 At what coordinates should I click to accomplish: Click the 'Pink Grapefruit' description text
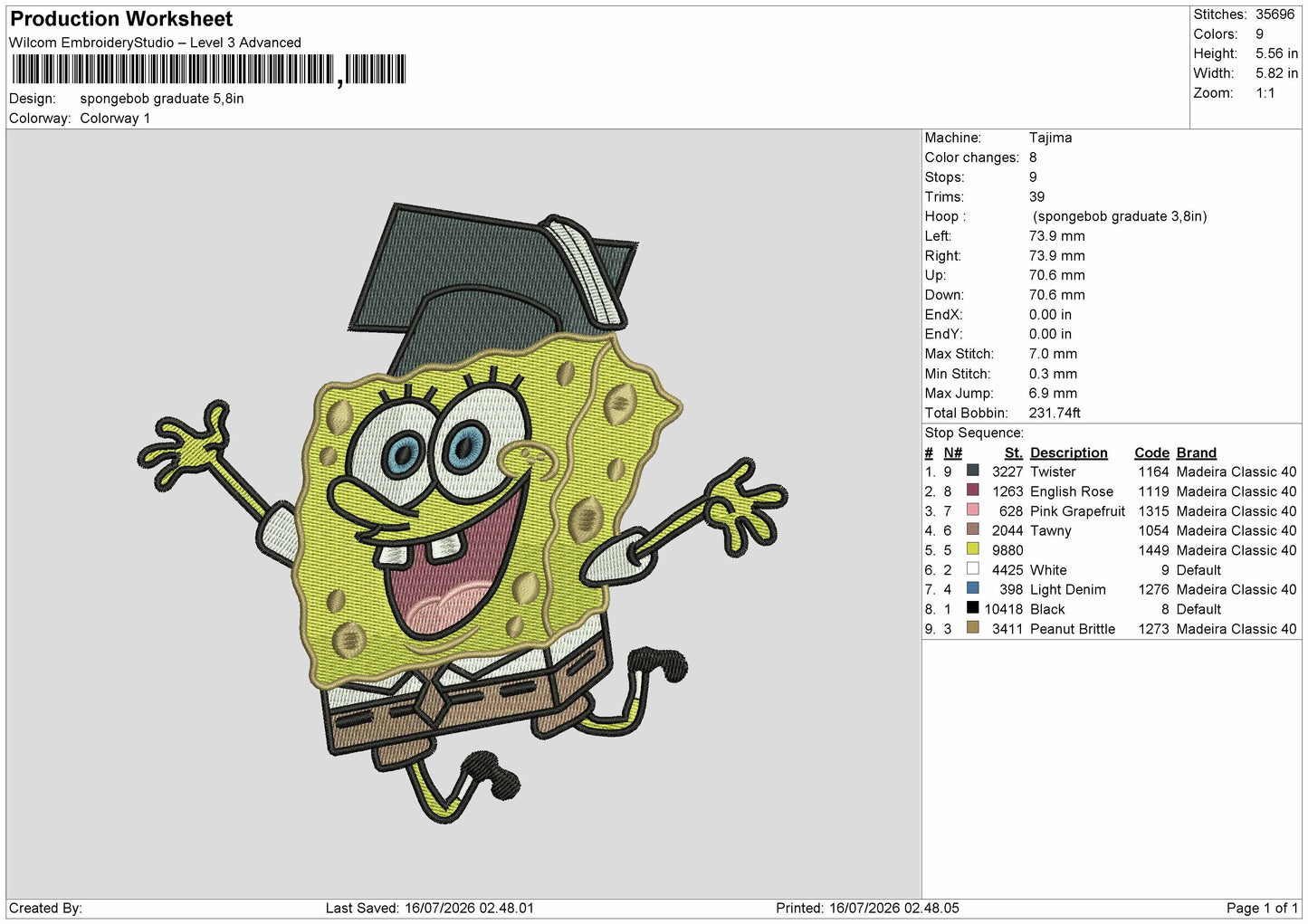point(1077,511)
